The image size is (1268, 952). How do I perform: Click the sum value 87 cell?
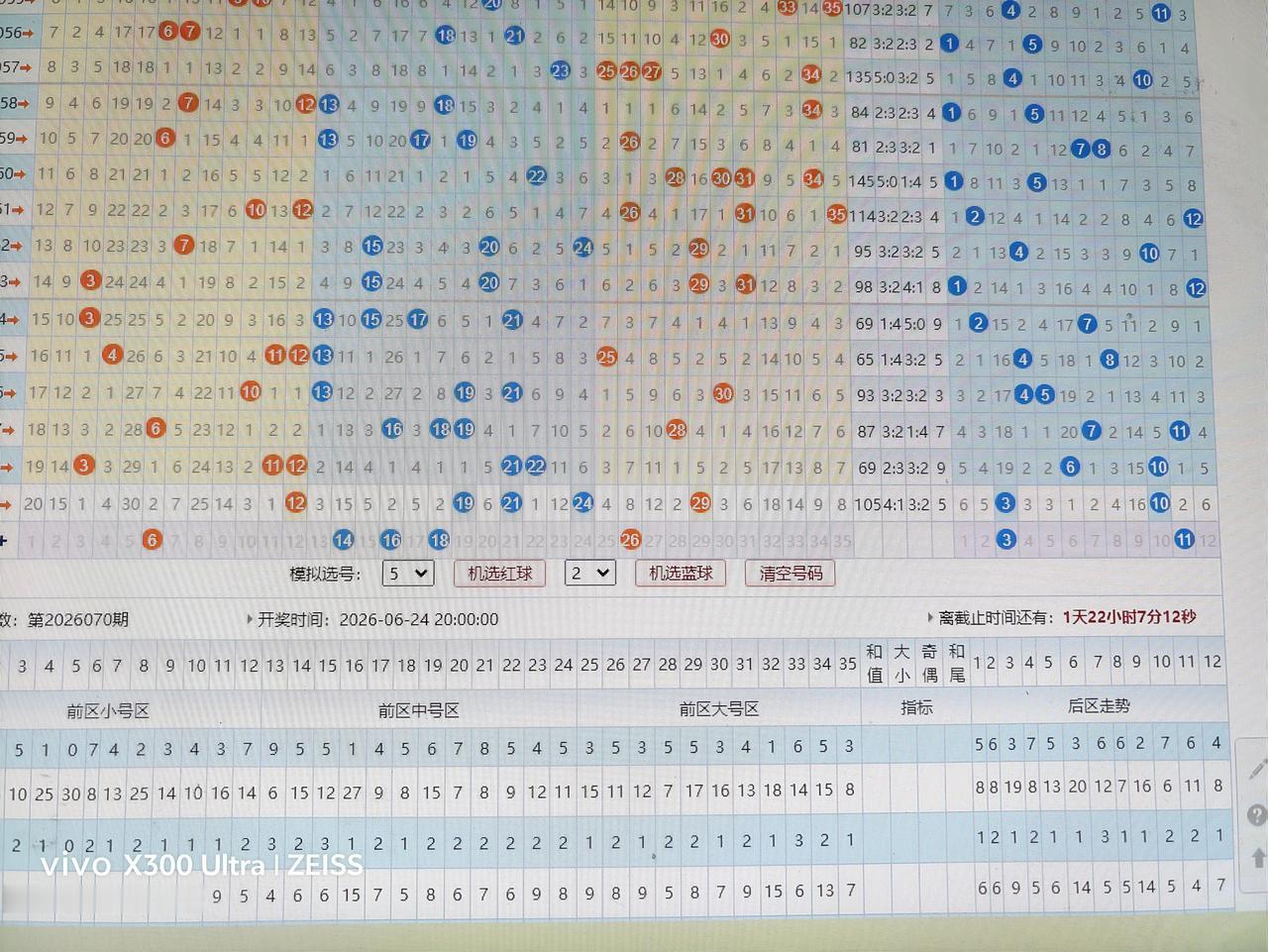(866, 432)
